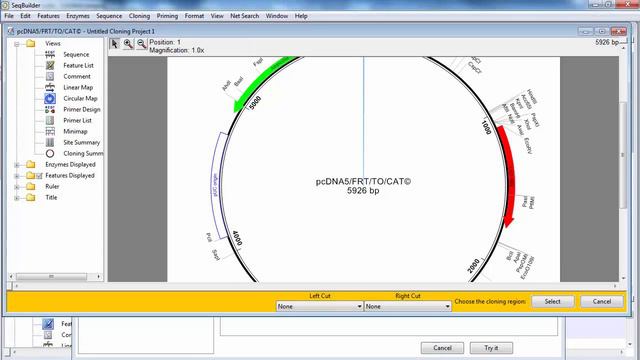Click the Try it button

pos(491,348)
